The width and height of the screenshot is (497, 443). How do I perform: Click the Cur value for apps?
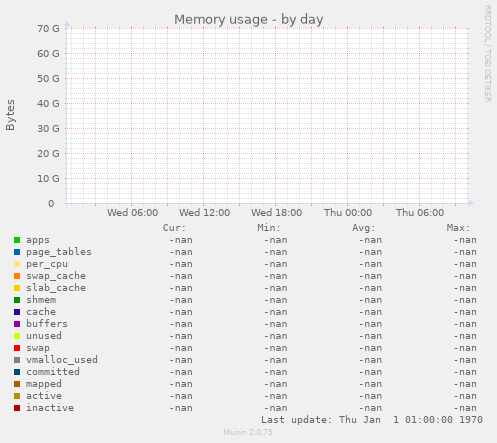pos(181,240)
